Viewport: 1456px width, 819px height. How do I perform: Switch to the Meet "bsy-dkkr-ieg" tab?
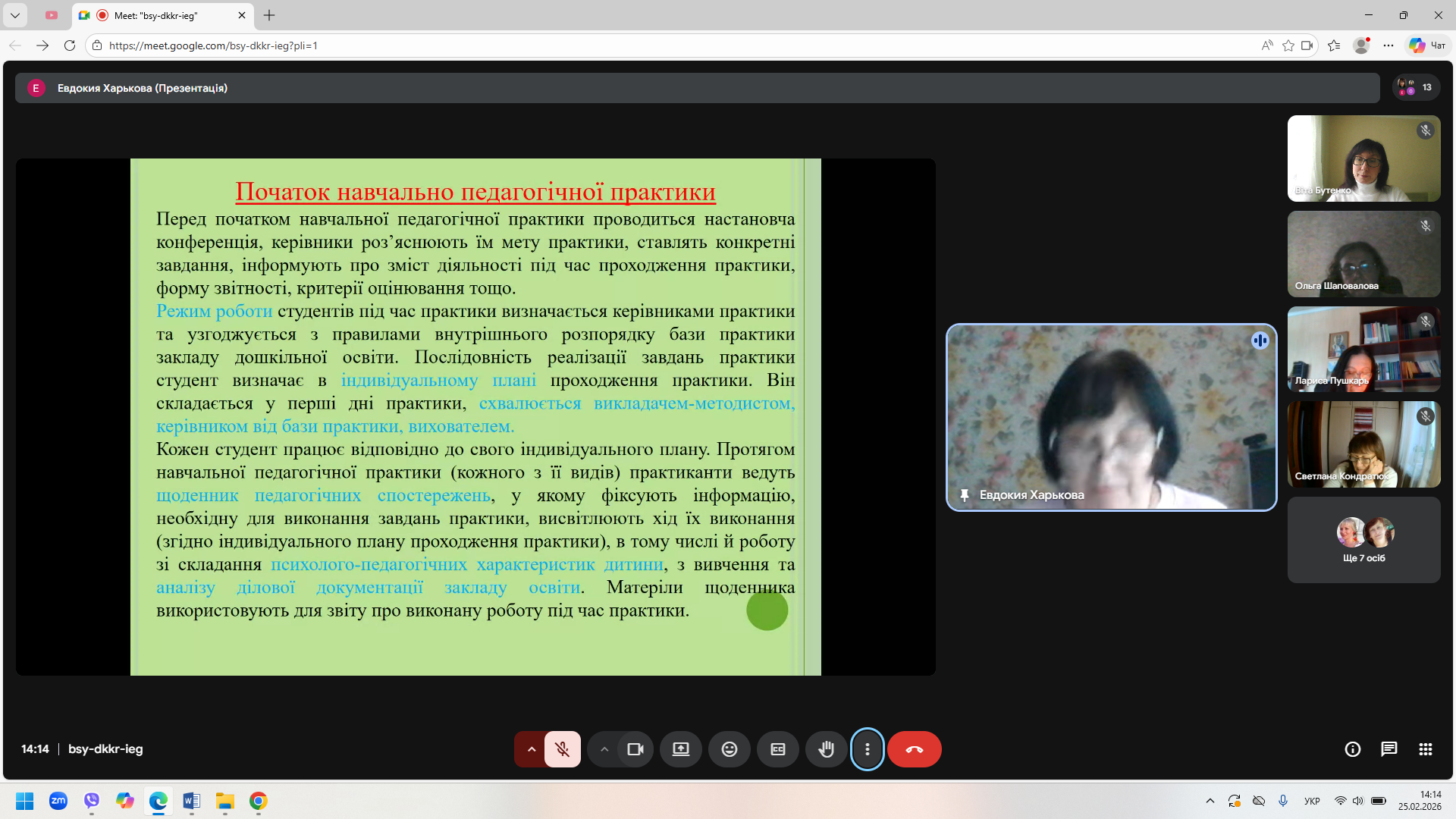point(155,15)
